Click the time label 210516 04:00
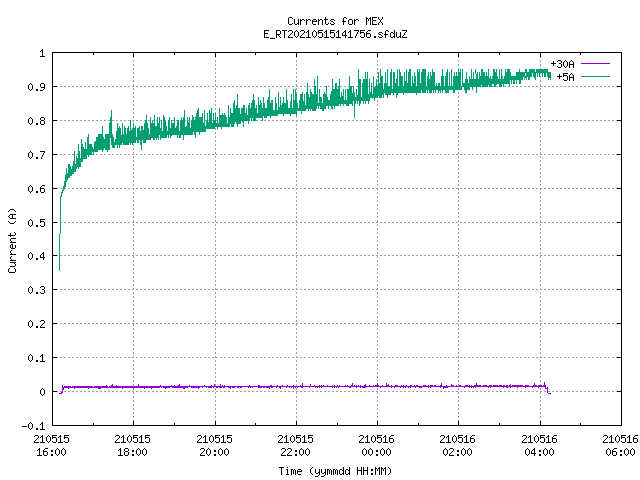The image size is (640, 480). click(539, 445)
